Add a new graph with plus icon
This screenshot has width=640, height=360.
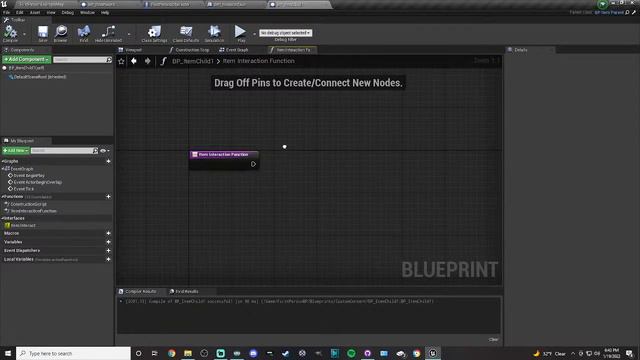(108, 161)
